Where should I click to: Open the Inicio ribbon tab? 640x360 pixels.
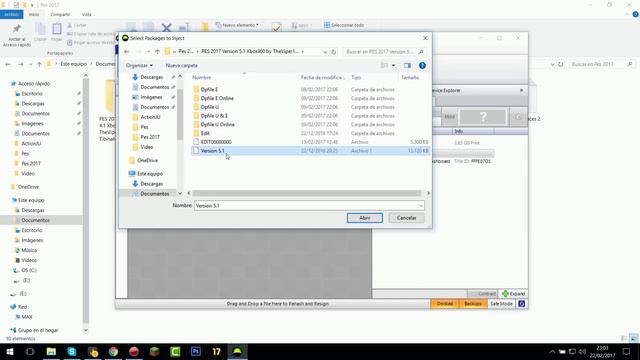pyautogui.click(x=34, y=14)
